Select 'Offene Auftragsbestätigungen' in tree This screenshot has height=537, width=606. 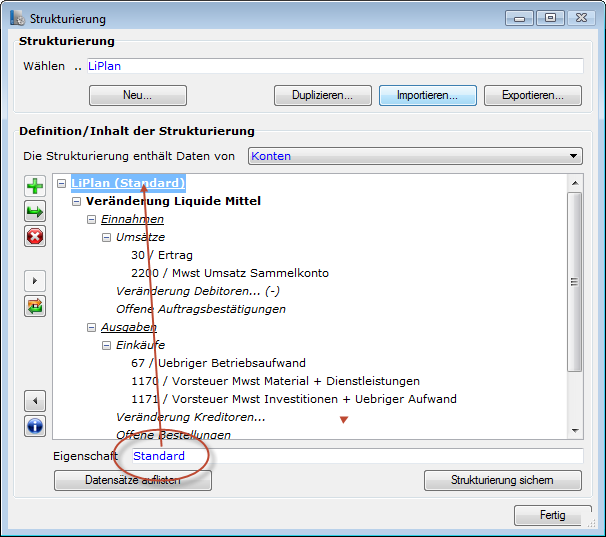point(200,310)
